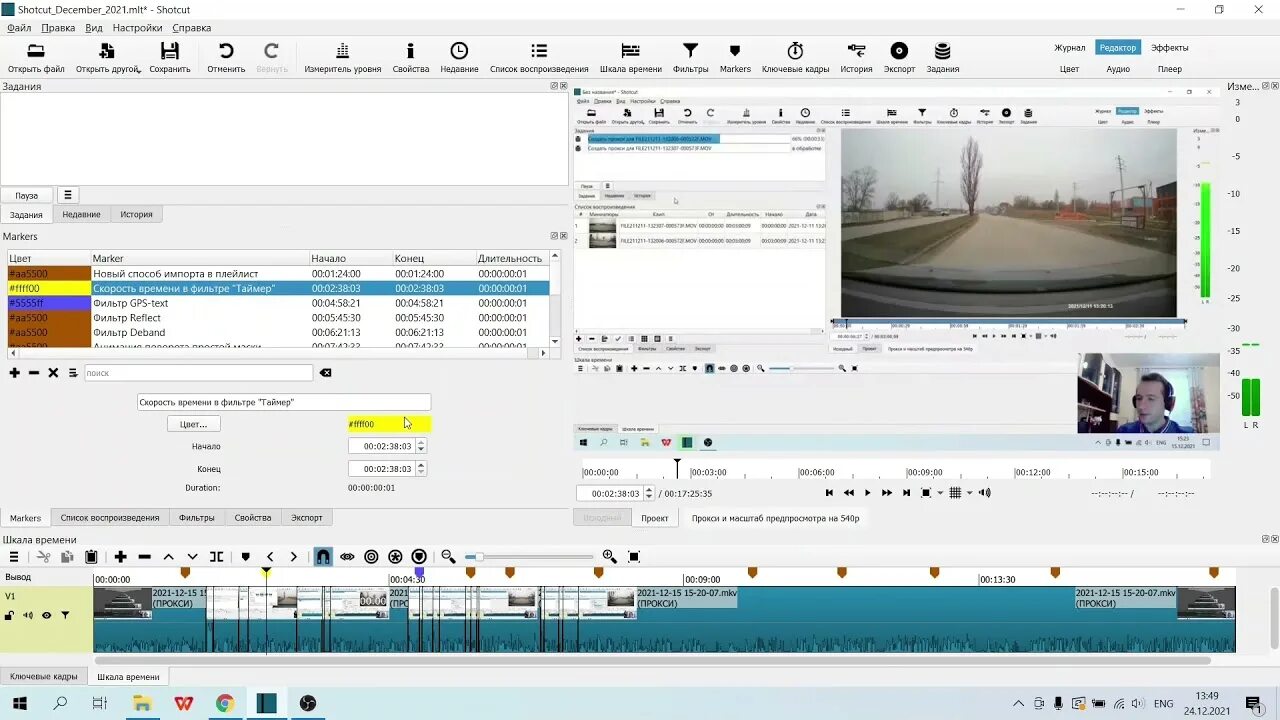Append clip with the plus icon in timeline toolbar
The image size is (1280, 720).
click(120, 557)
